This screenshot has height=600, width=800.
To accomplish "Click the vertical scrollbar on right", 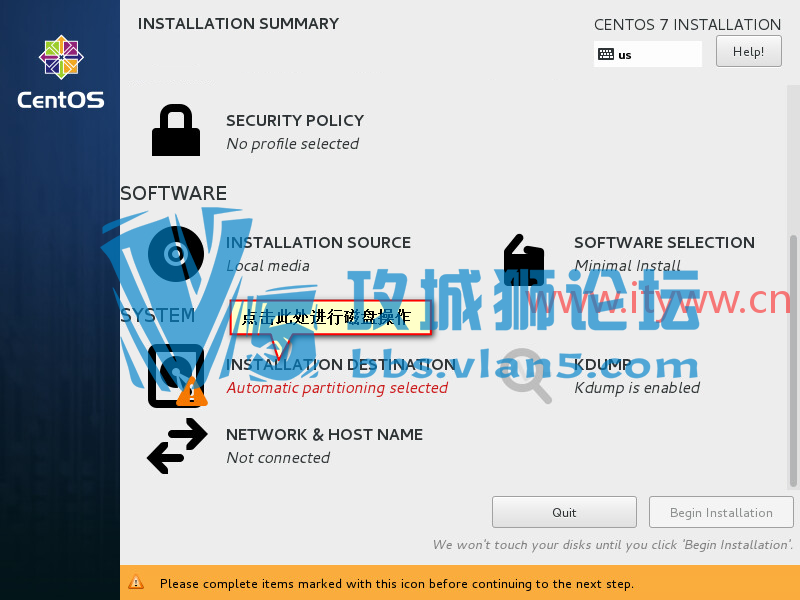I will click(793, 360).
